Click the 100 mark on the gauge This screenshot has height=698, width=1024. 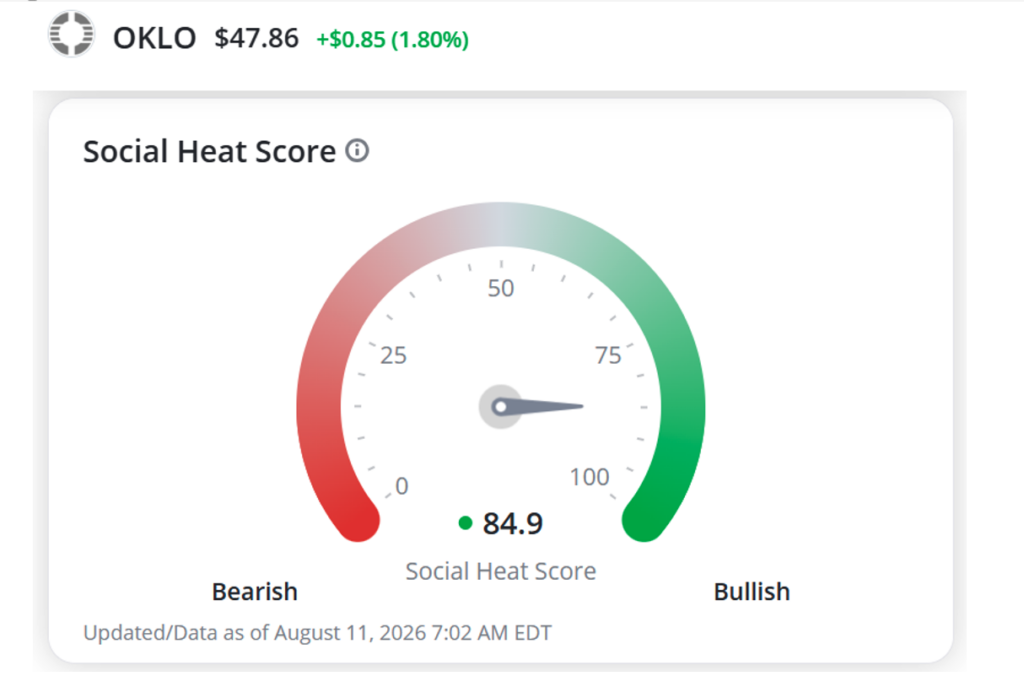pyautogui.click(x=589, y=477)
